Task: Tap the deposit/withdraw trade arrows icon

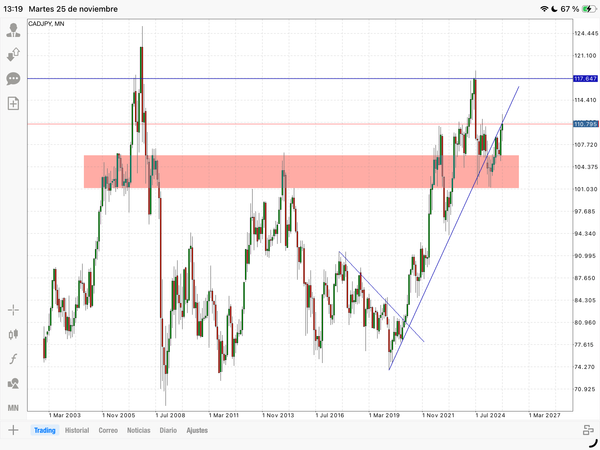Action: pos(13,55)
